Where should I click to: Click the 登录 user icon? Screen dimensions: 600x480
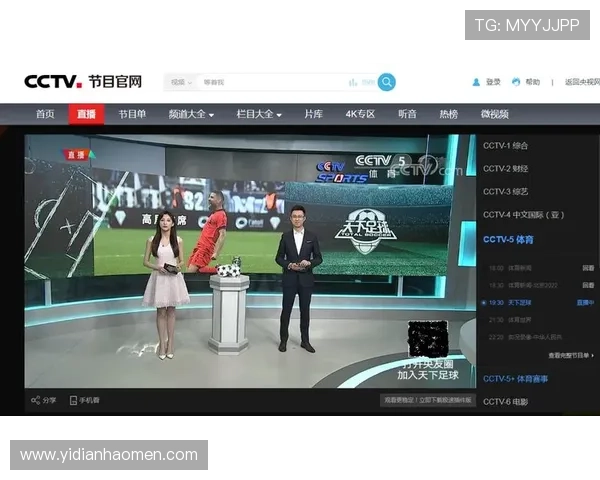(476, 82)
